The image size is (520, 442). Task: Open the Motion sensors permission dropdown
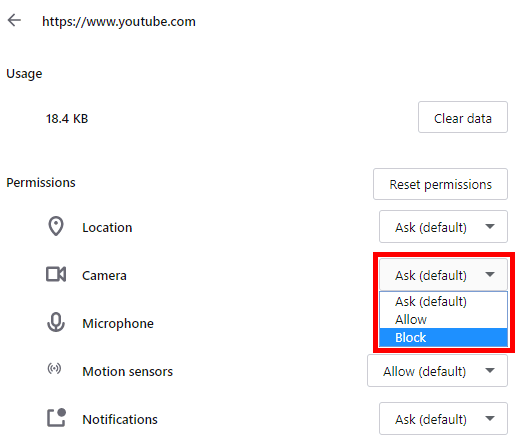click(x=437, y=371)
